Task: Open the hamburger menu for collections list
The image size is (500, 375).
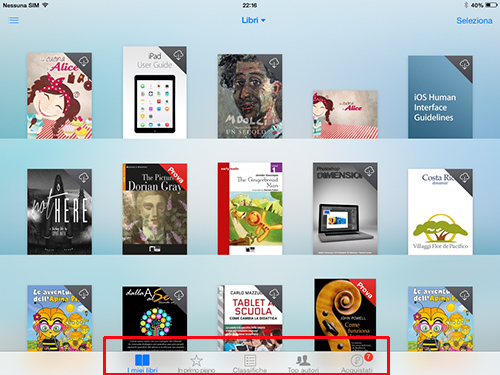Action: pos(14,20)
